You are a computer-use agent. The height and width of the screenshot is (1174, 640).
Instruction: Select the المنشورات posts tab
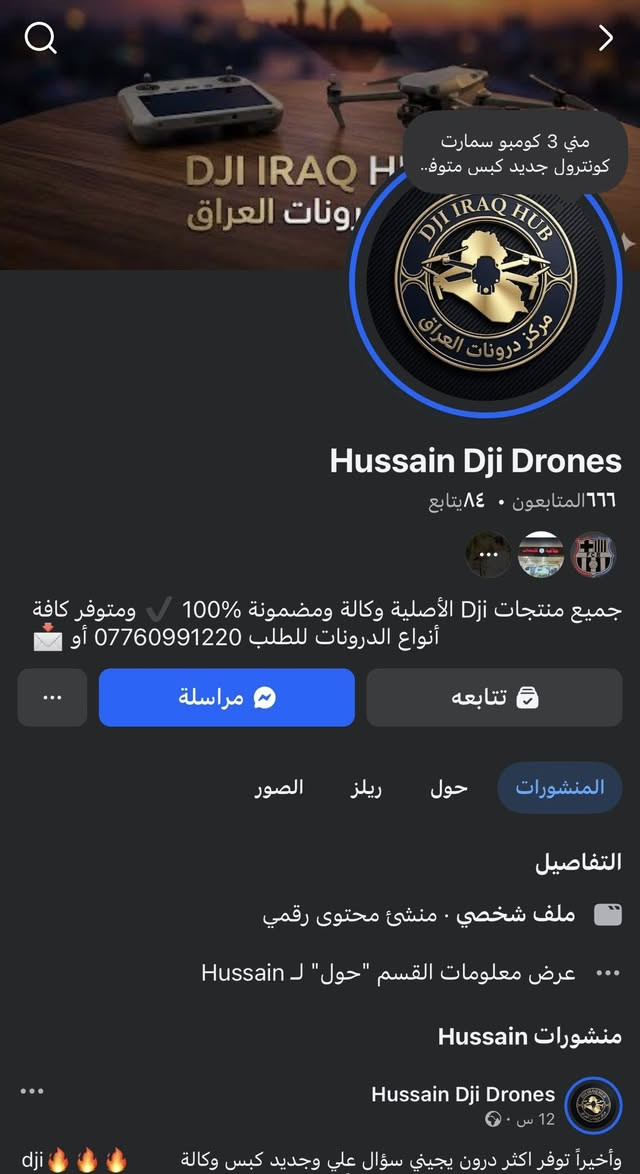559,788
